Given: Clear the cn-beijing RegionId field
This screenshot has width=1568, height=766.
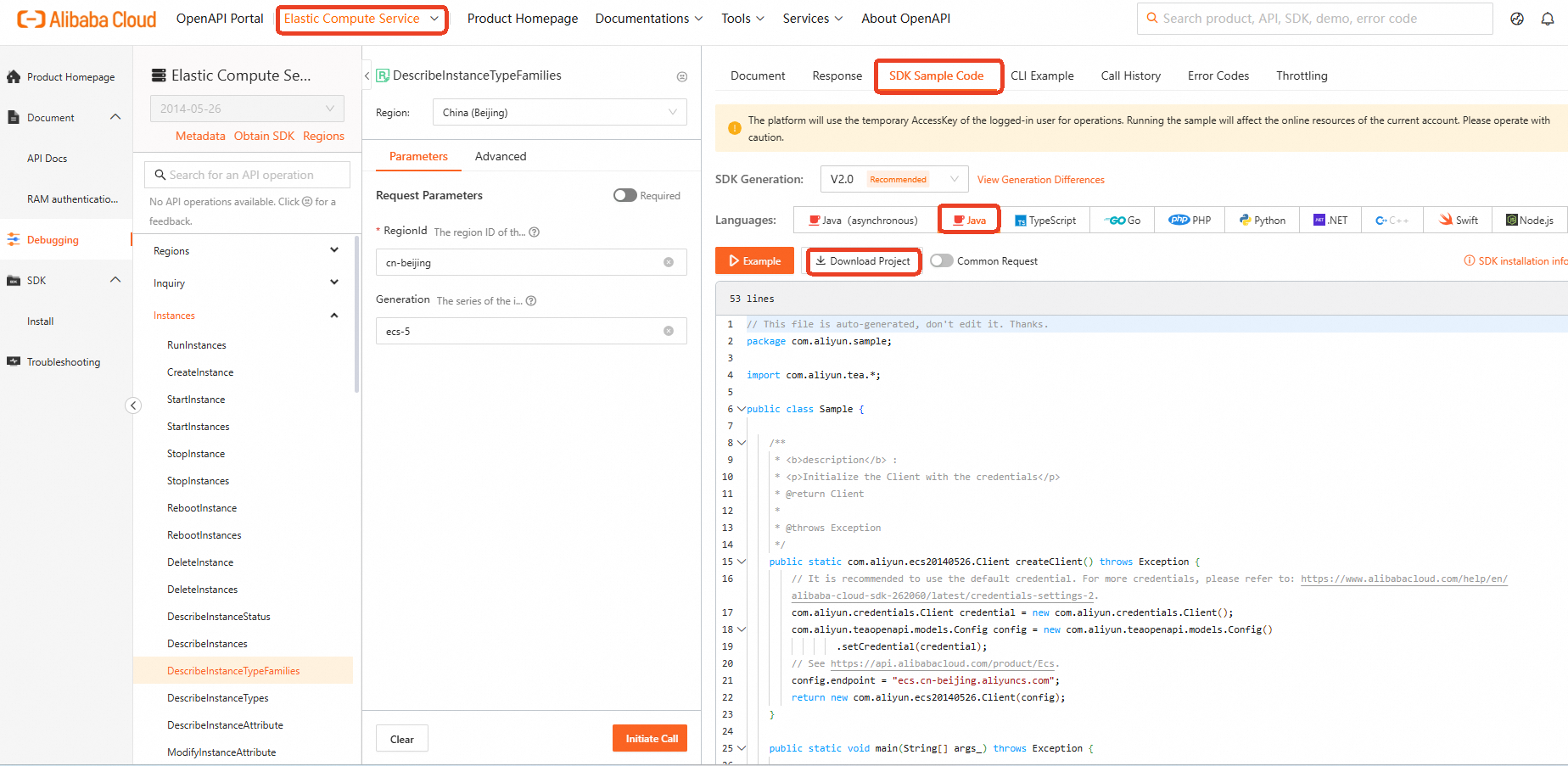Looking at the screenshot, I should tap(669, 262).
